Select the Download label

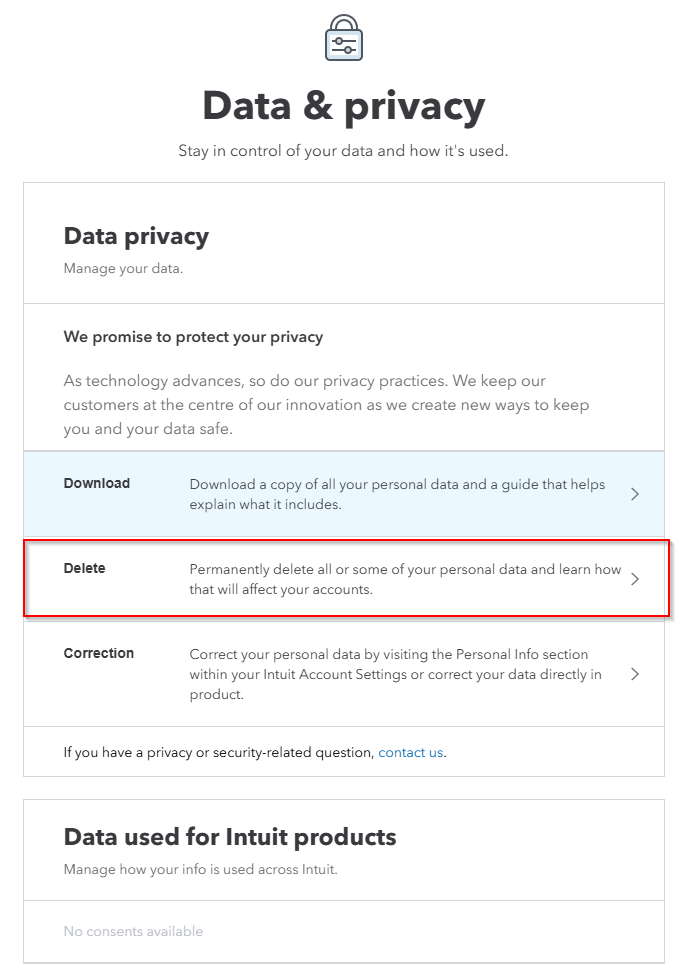pyautogui.click(x=97, y=483)
